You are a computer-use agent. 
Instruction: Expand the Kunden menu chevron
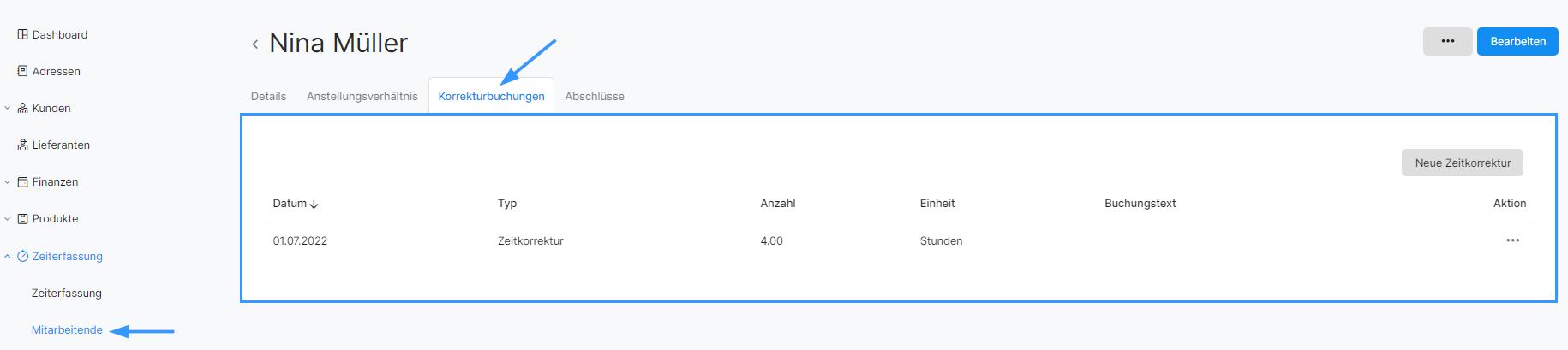pos(8,108)
